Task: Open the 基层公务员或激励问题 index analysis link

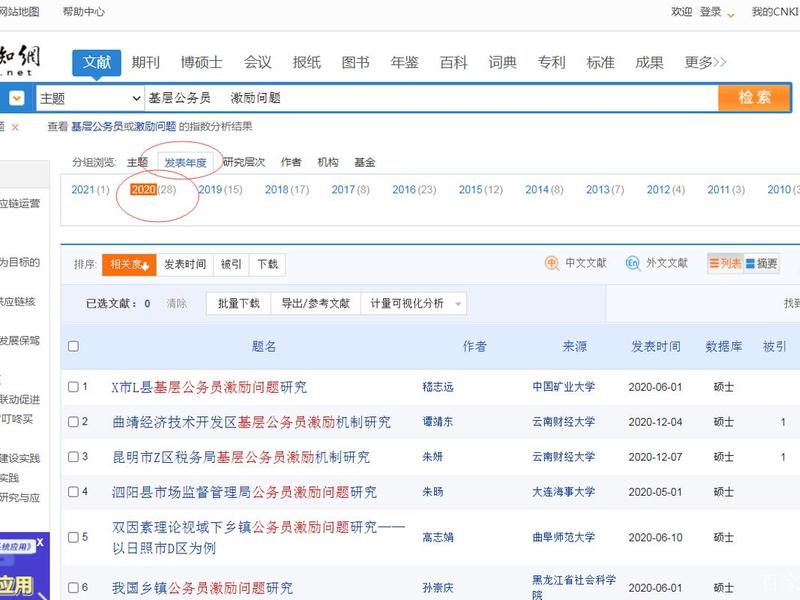Action: coord(123,127)
